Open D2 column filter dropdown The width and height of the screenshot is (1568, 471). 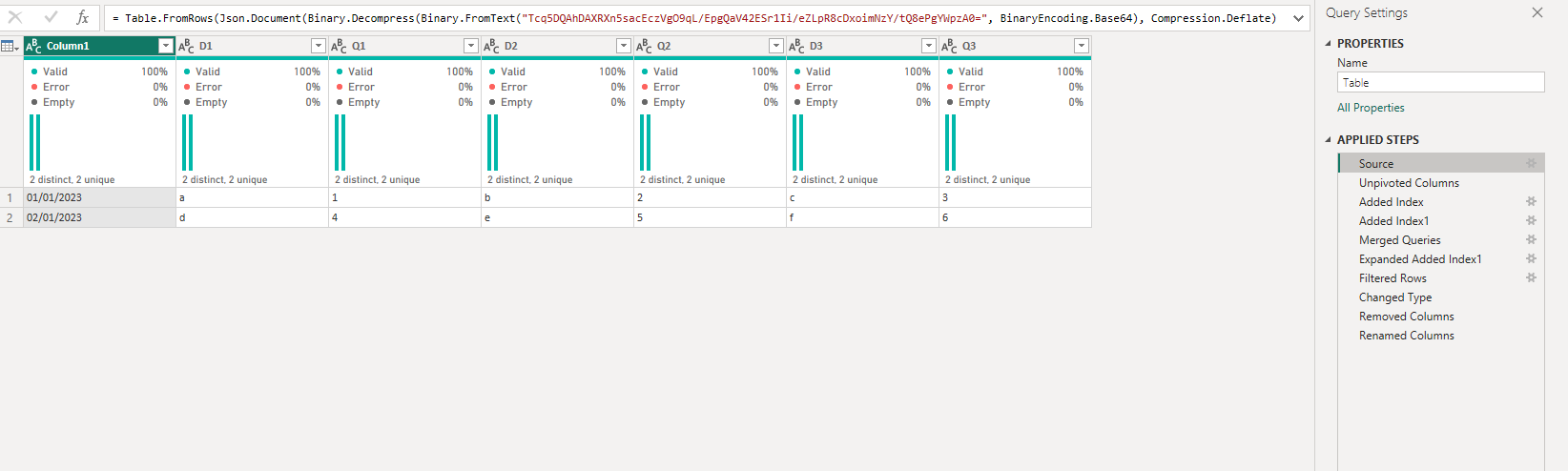(623, 46)
